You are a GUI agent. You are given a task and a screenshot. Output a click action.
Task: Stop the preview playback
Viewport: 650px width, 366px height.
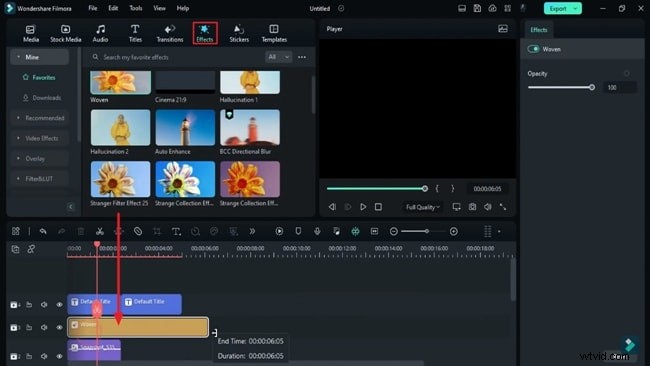[x=378, y=207]
